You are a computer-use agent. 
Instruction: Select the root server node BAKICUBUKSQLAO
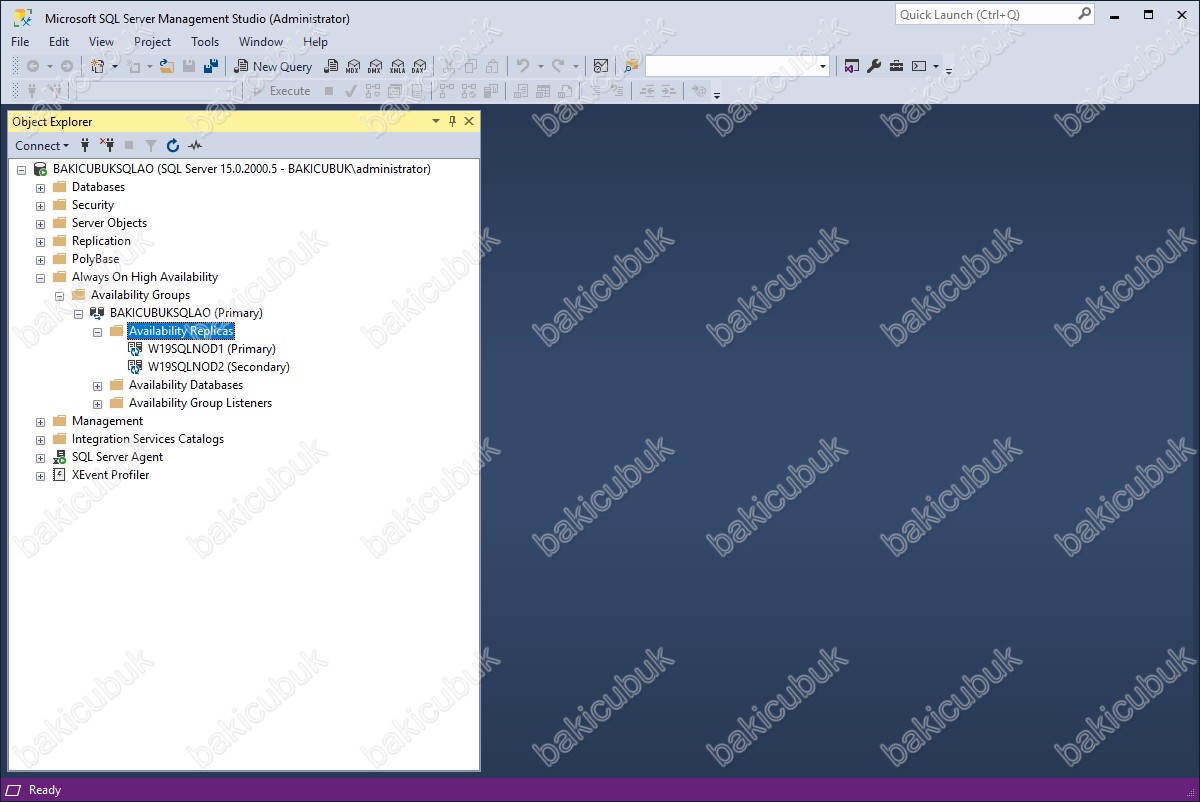point(241,169)
